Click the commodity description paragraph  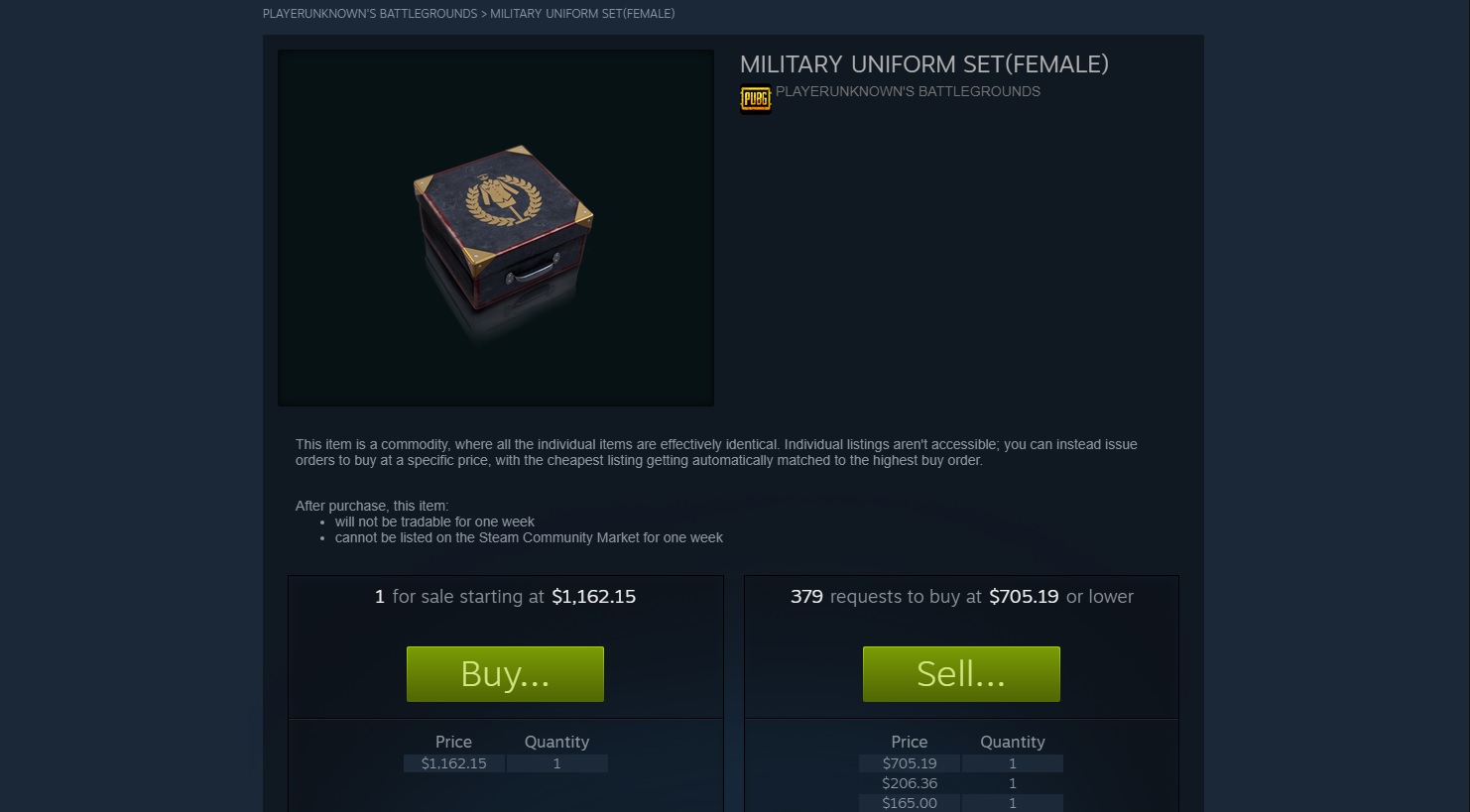[716, 452]
